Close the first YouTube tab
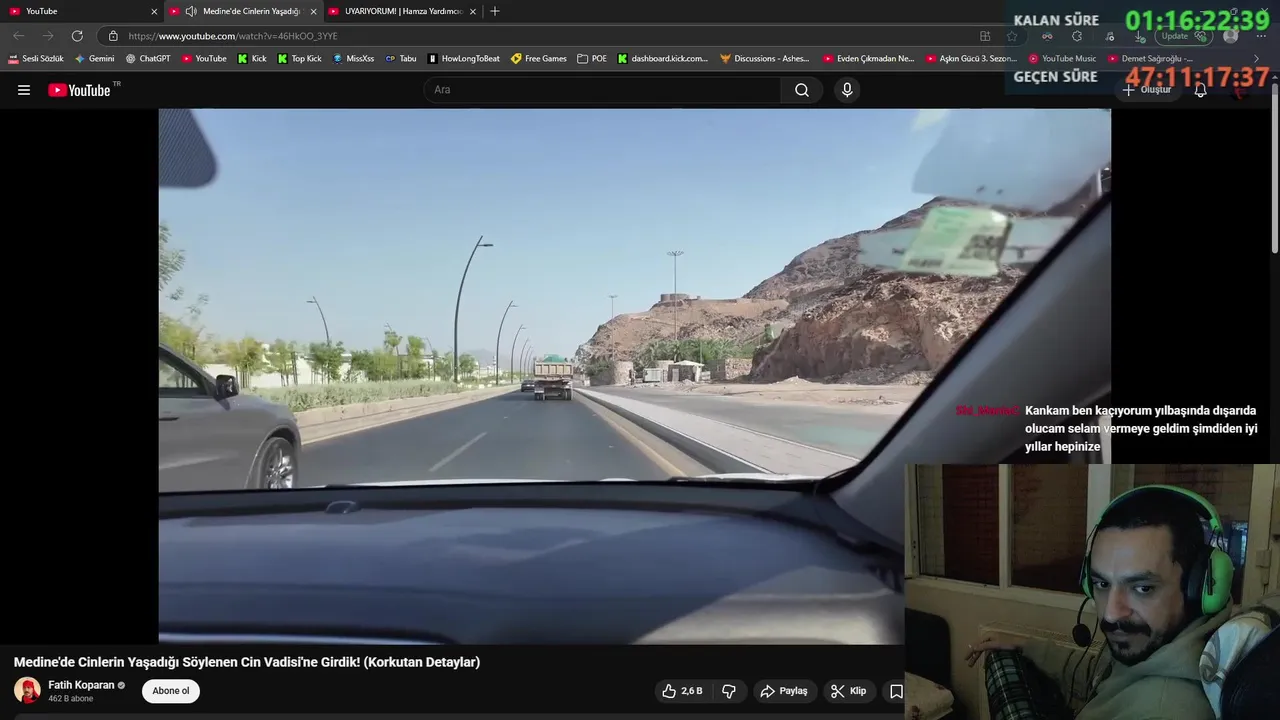The height and width of the screenshot is (720, 1280). (x=154, y=11)
